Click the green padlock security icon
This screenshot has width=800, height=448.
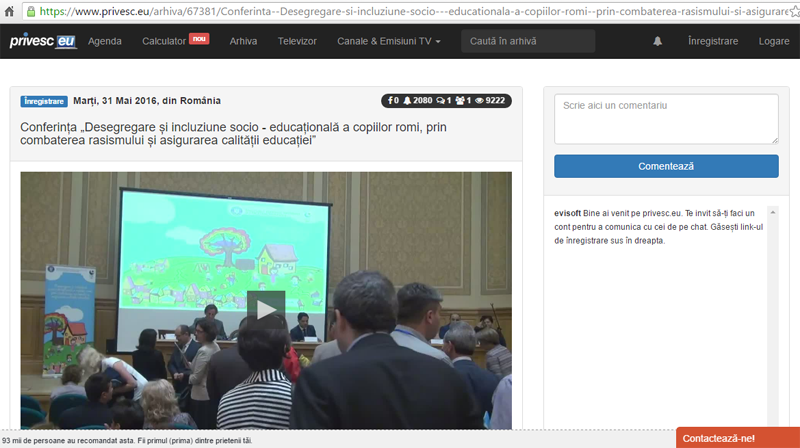click(31, 11)
